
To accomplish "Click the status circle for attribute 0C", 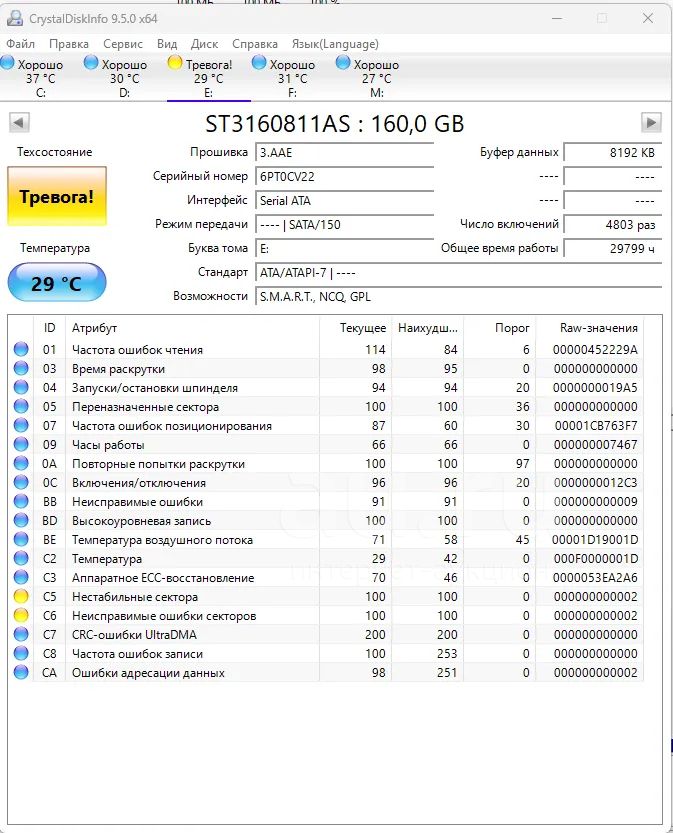I will 21,483.
